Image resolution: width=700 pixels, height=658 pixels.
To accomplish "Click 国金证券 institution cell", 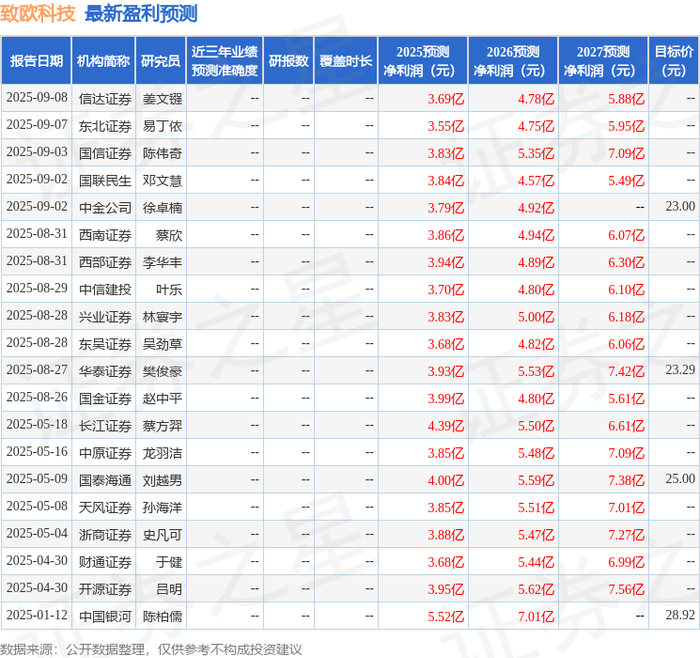I will (105, 398).
